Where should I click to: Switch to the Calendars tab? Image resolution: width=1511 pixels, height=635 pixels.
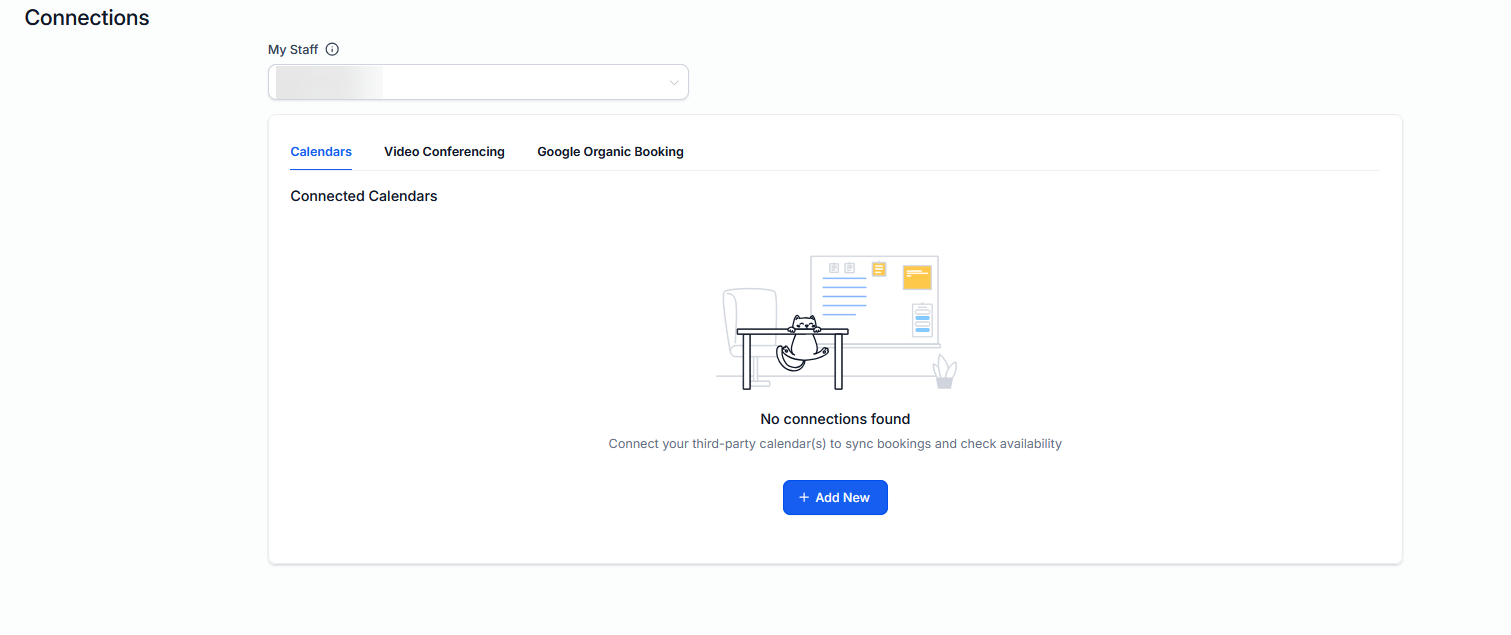(x=321, y=152)
